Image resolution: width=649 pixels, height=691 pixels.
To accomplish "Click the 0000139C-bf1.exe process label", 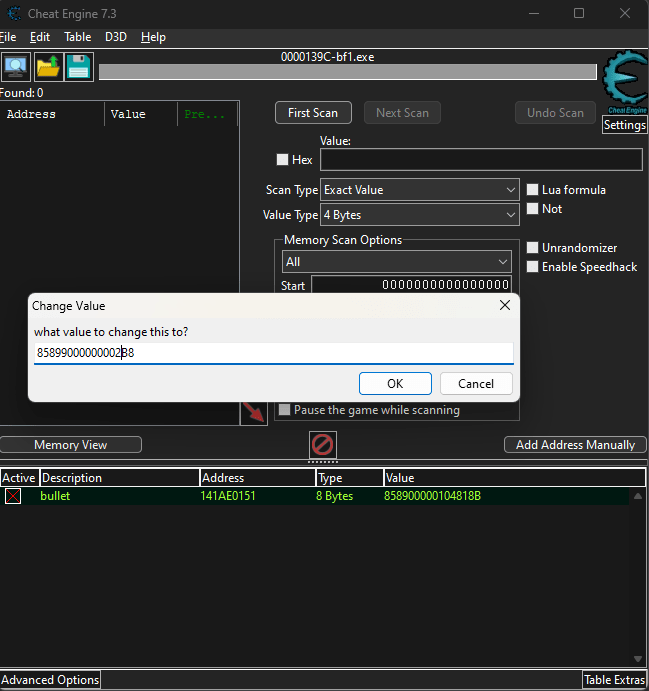I will click(x=327, y=57).
